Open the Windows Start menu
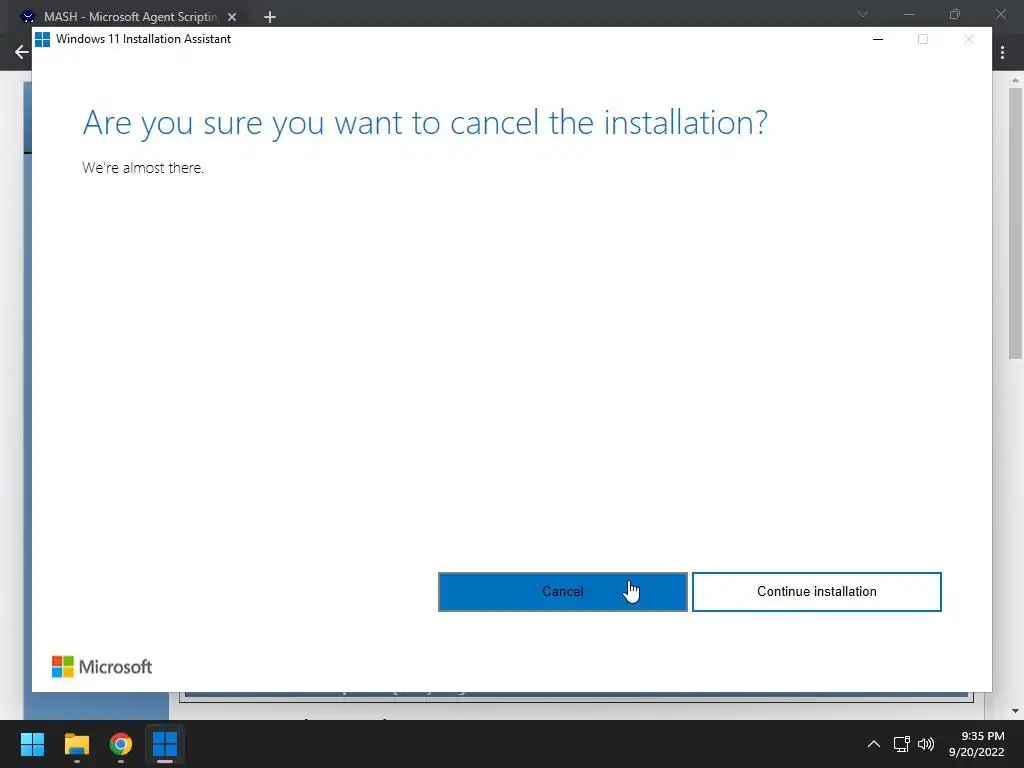The image size is (1024, 768). (x=32, y=744)
